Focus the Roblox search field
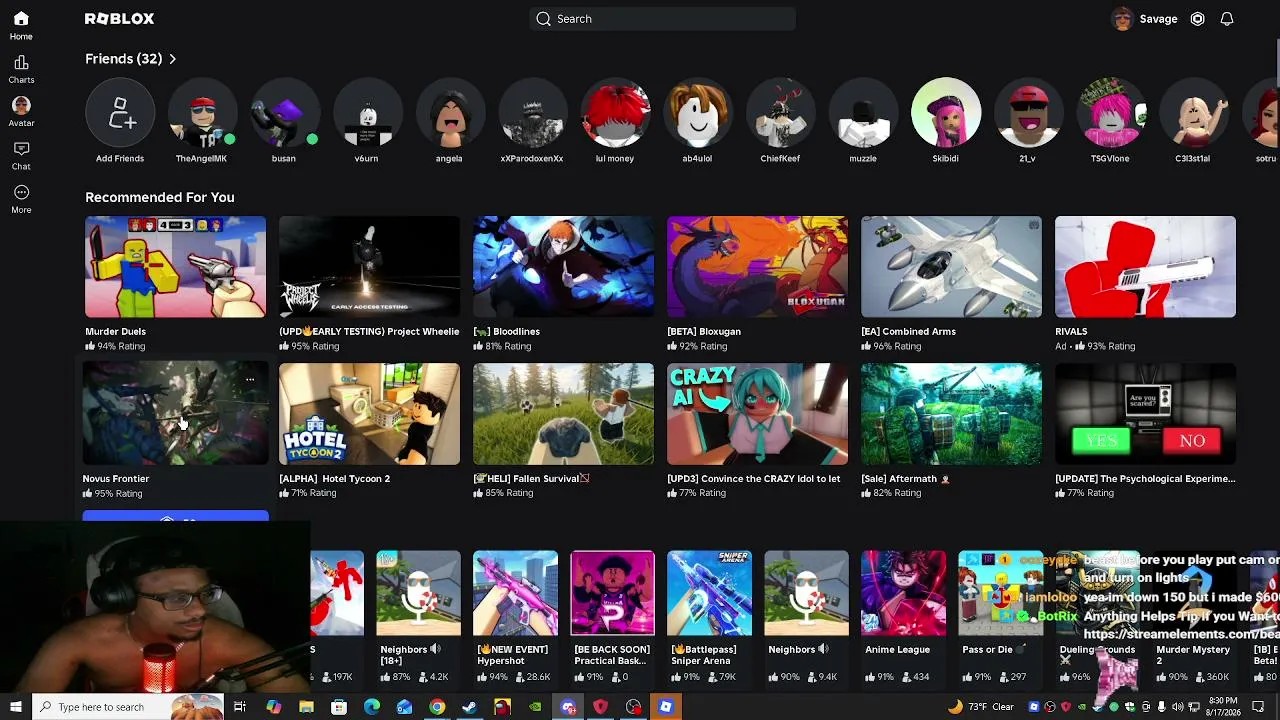This screenshot has height=720, width=1280. (x=662, y=19)
